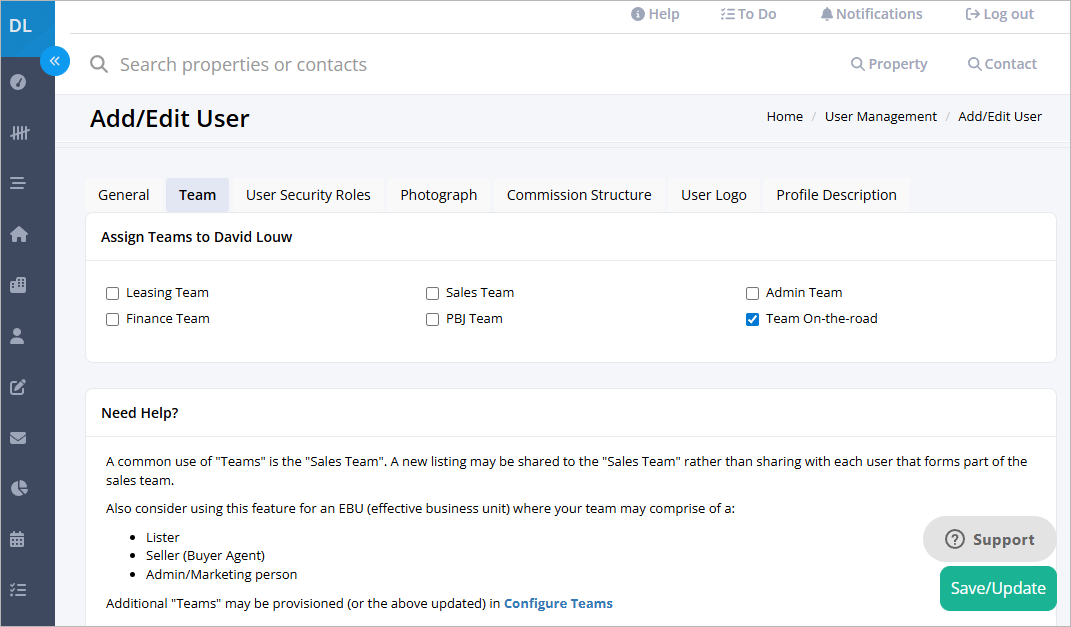Click the Save/Update button
Viewport: 1071px width, 627px height.
click(998, 588)
